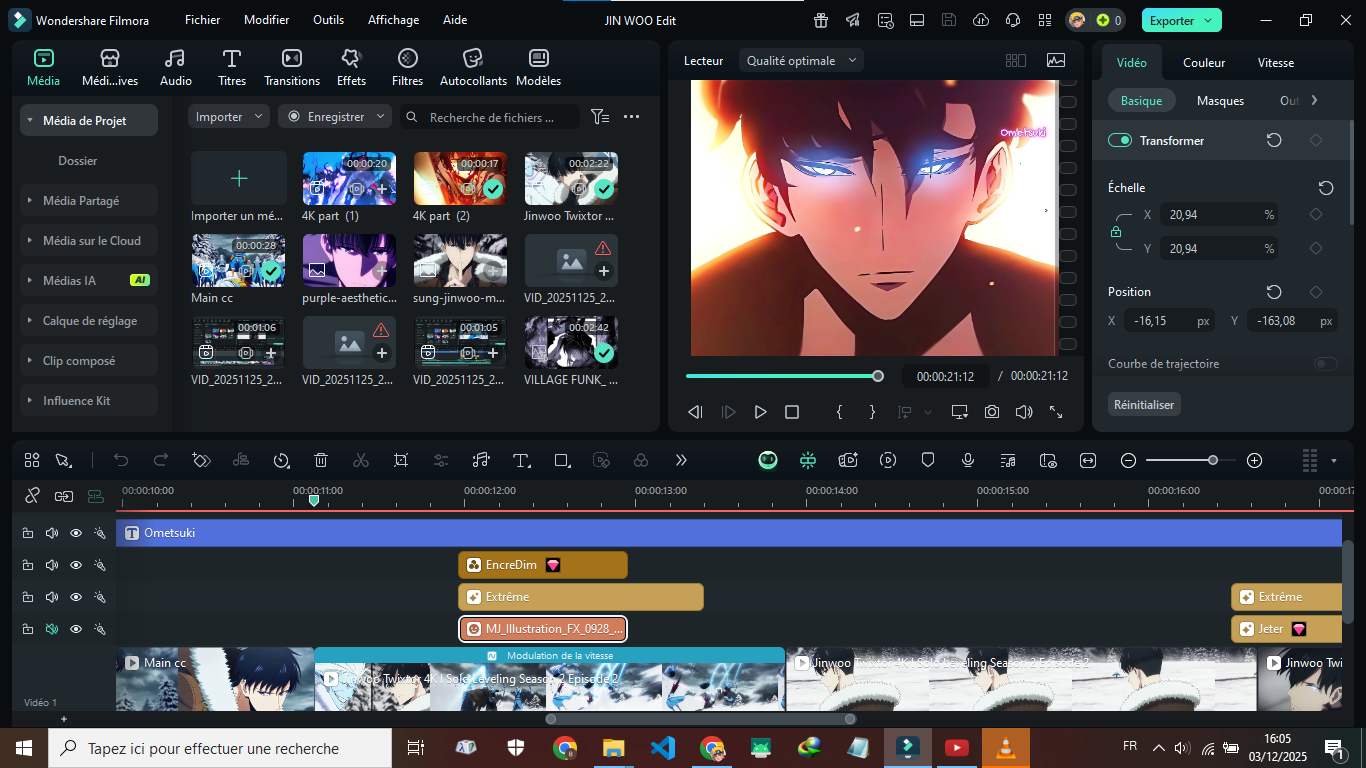1366x768 pixels.
Task: Switch to the Couleur tab
Action: click(x=1203, y=63)
